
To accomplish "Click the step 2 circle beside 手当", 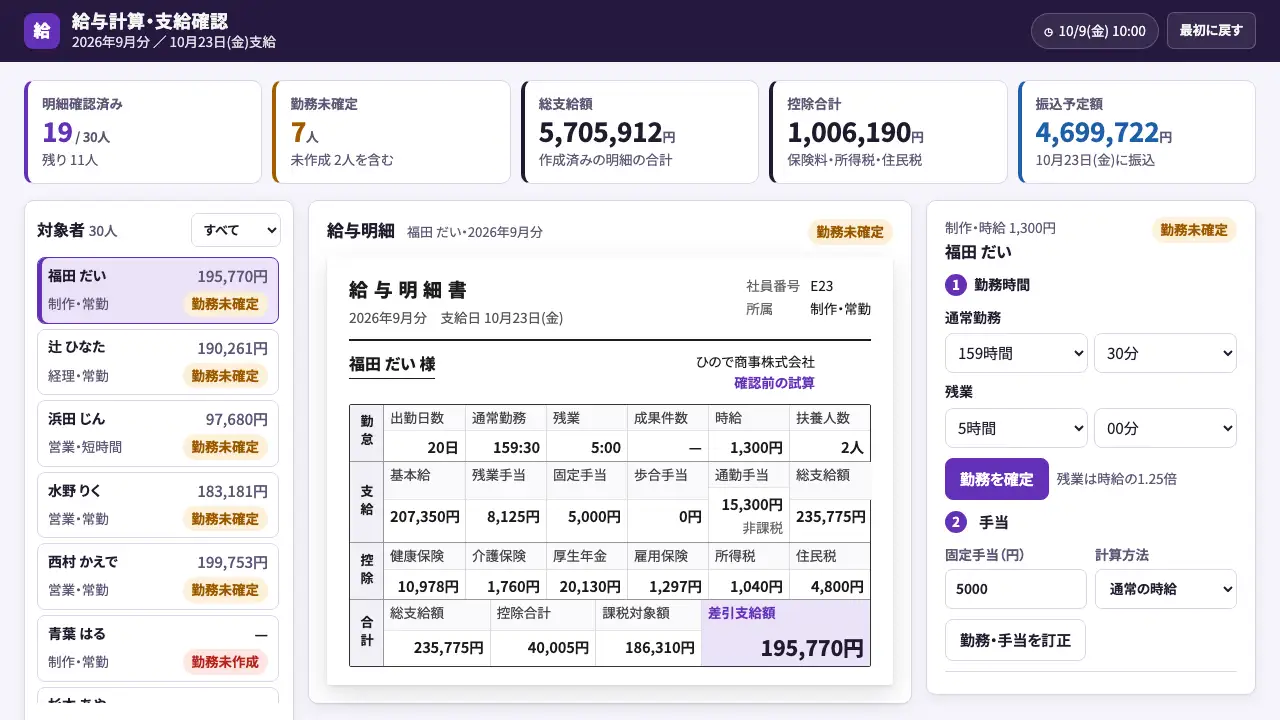I will (956, 522).
